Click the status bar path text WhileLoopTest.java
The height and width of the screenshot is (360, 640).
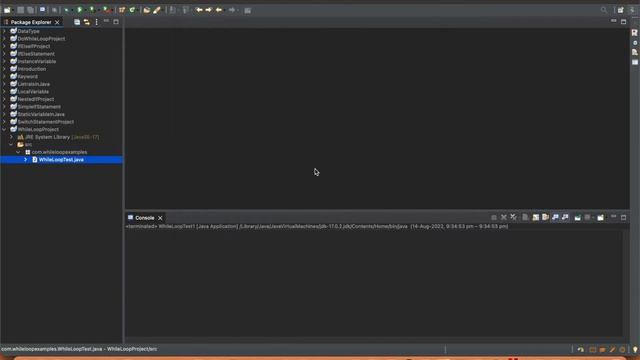[80, 349]
